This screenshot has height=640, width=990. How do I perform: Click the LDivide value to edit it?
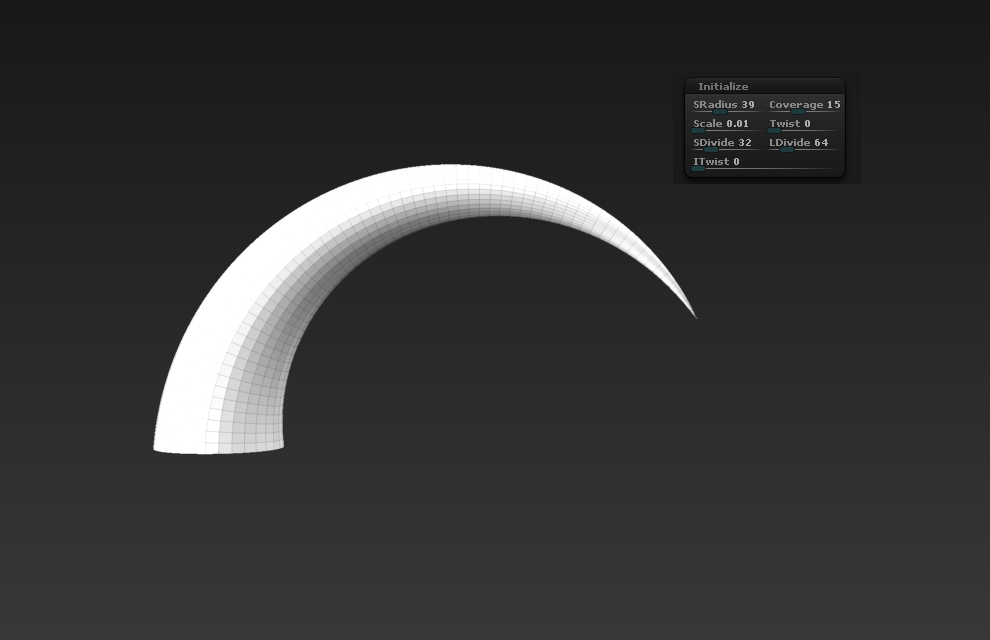coord(822,143)
